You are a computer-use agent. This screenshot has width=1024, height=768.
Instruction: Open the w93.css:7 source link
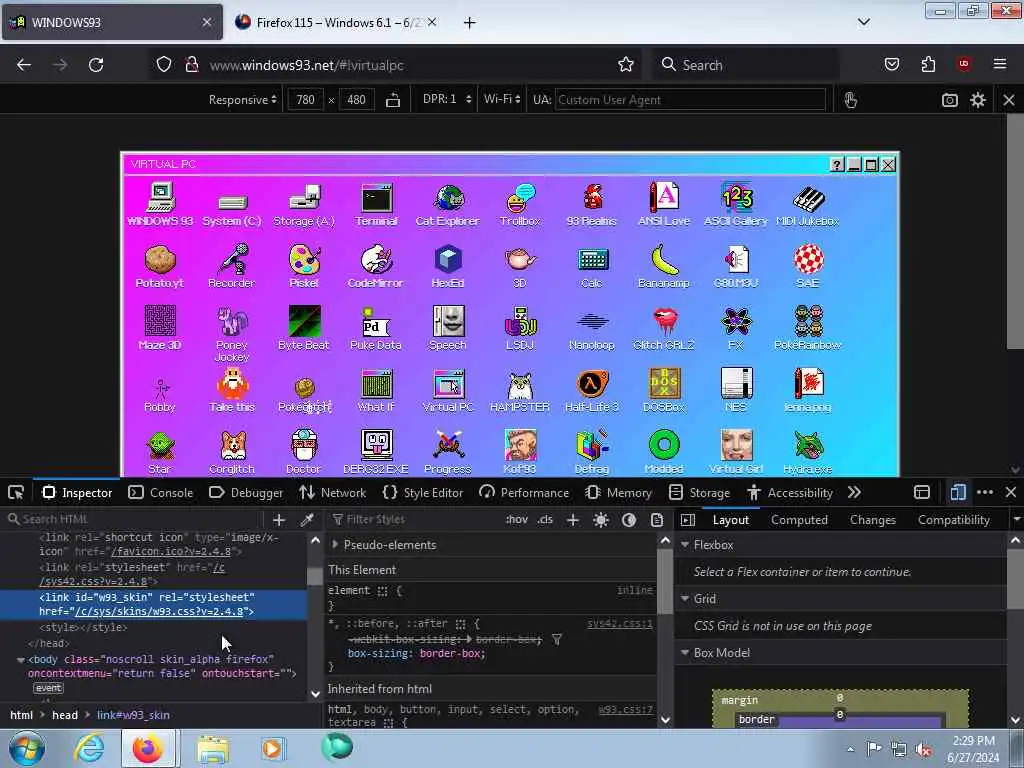pos(625,710)
